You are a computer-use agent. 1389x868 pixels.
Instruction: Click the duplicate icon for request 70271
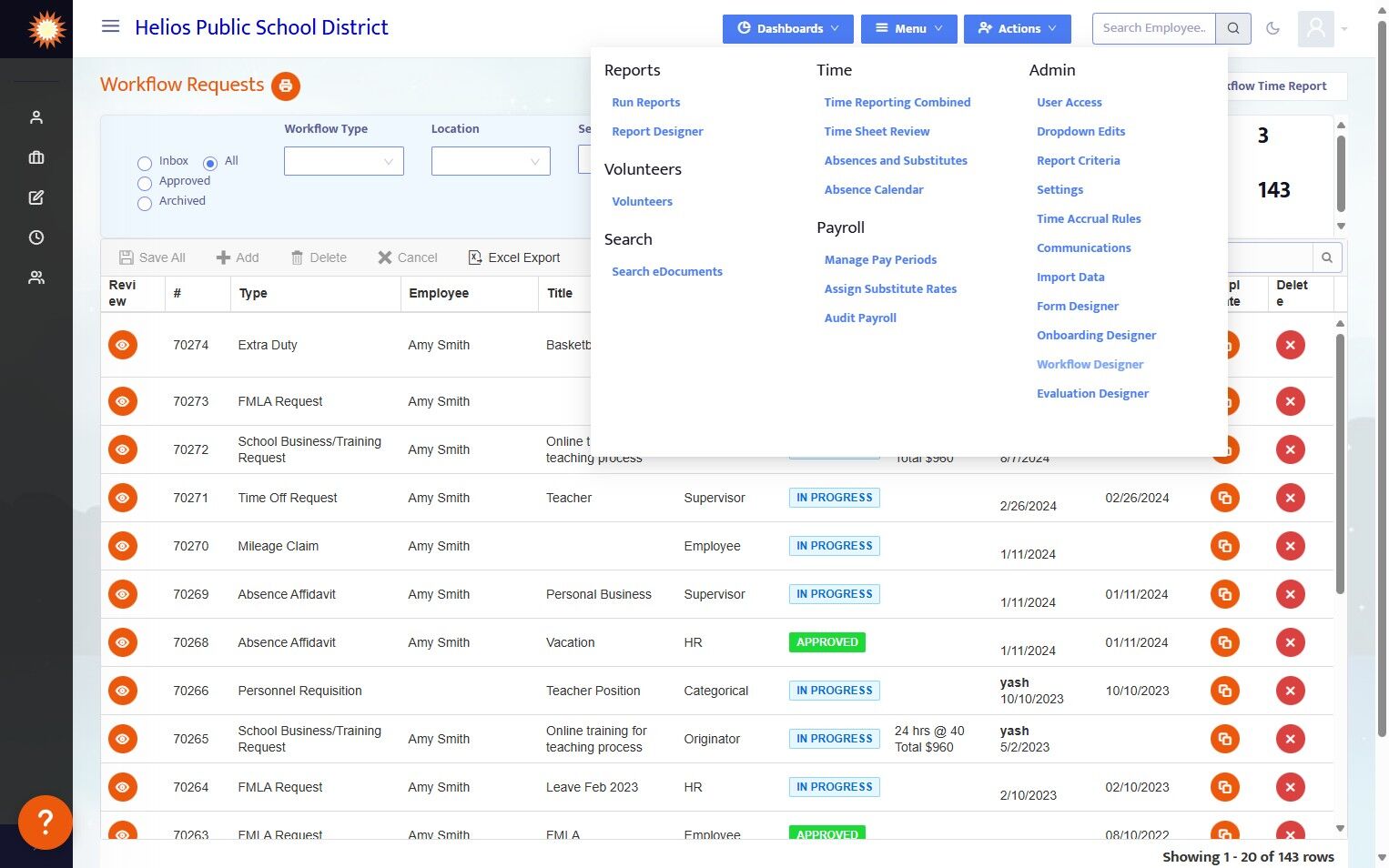tap(1225, 498)
